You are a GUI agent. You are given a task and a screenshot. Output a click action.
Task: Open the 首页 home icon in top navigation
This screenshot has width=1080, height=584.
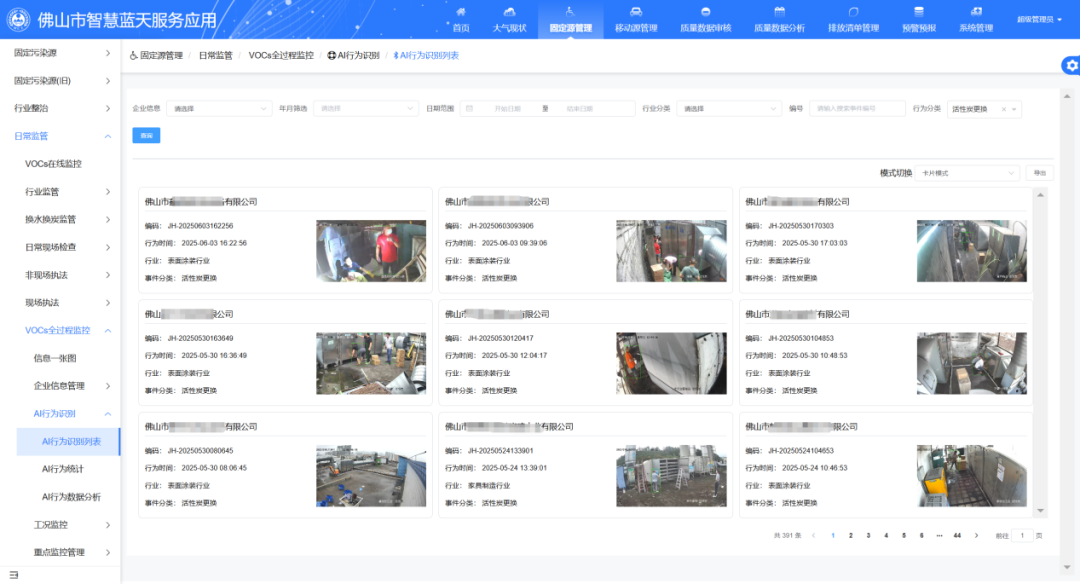(459, 13)
